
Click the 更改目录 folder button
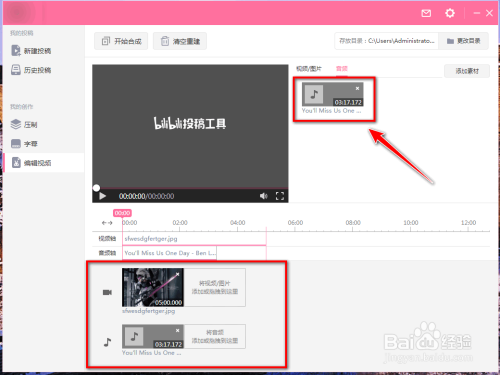(464, 41)
